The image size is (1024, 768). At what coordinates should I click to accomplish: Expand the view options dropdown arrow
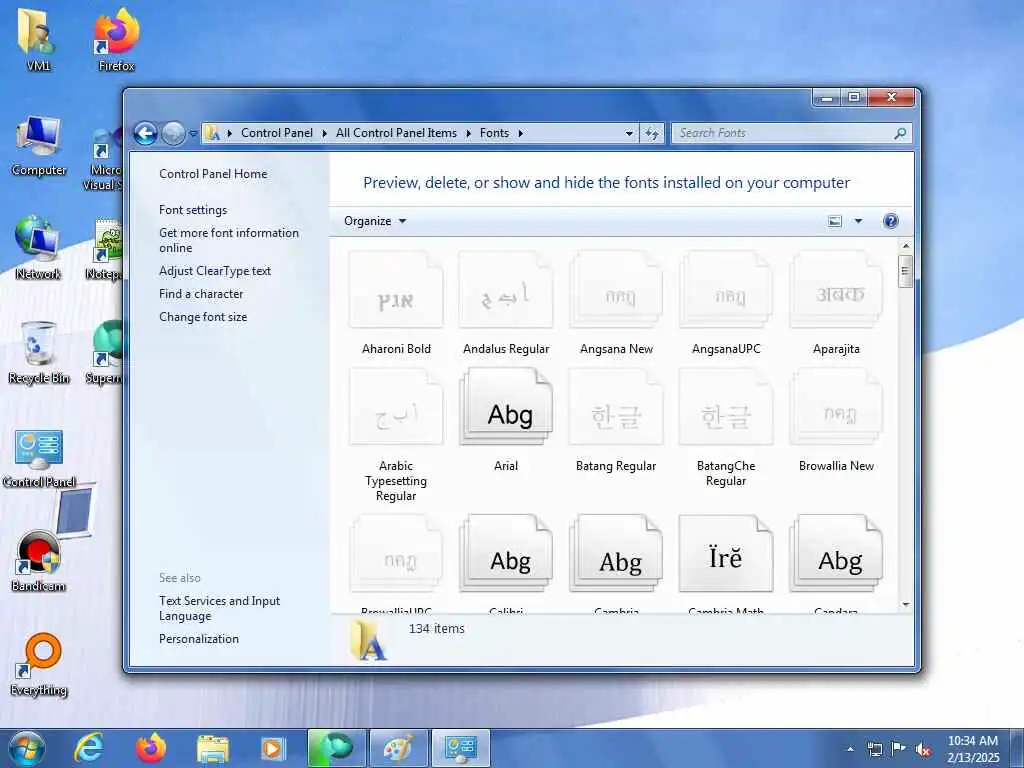[x=858, y=221]
